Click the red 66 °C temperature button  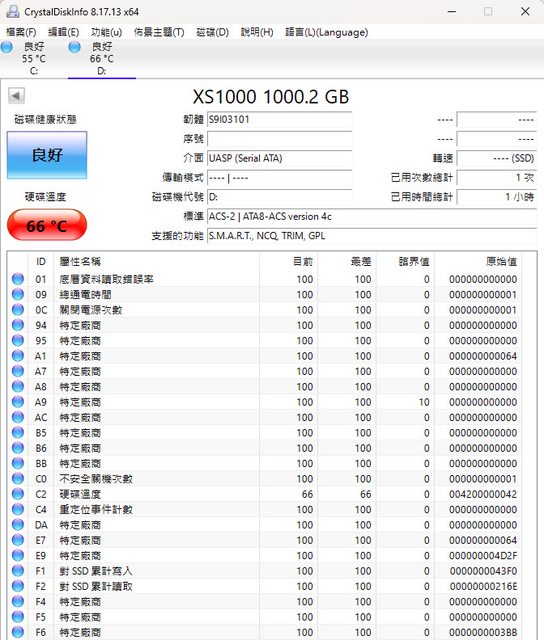pos(47,225)
